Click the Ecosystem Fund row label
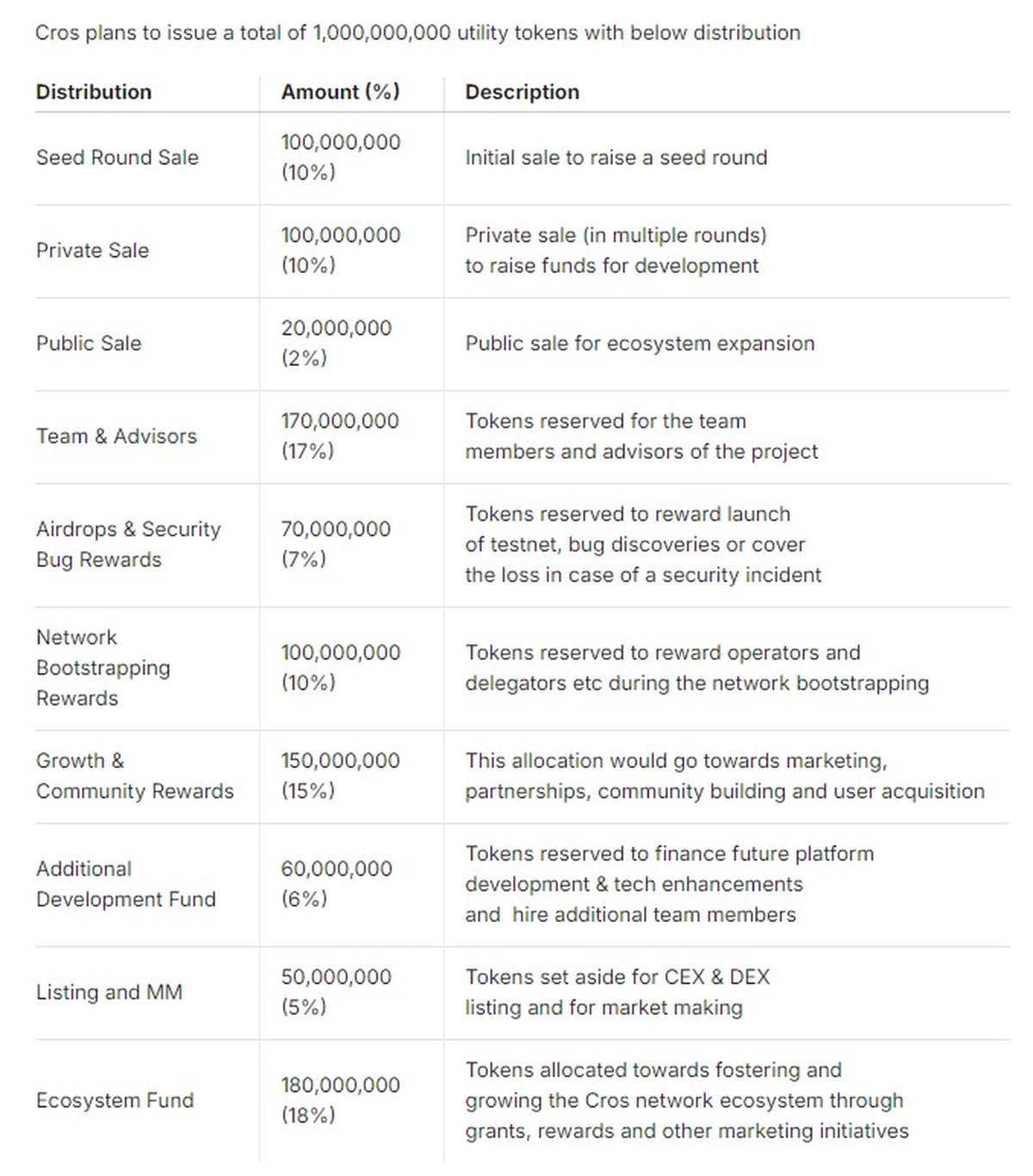Image resolution: width=1033 pixels, height=1176 pixels. (x=114, y=1100)
